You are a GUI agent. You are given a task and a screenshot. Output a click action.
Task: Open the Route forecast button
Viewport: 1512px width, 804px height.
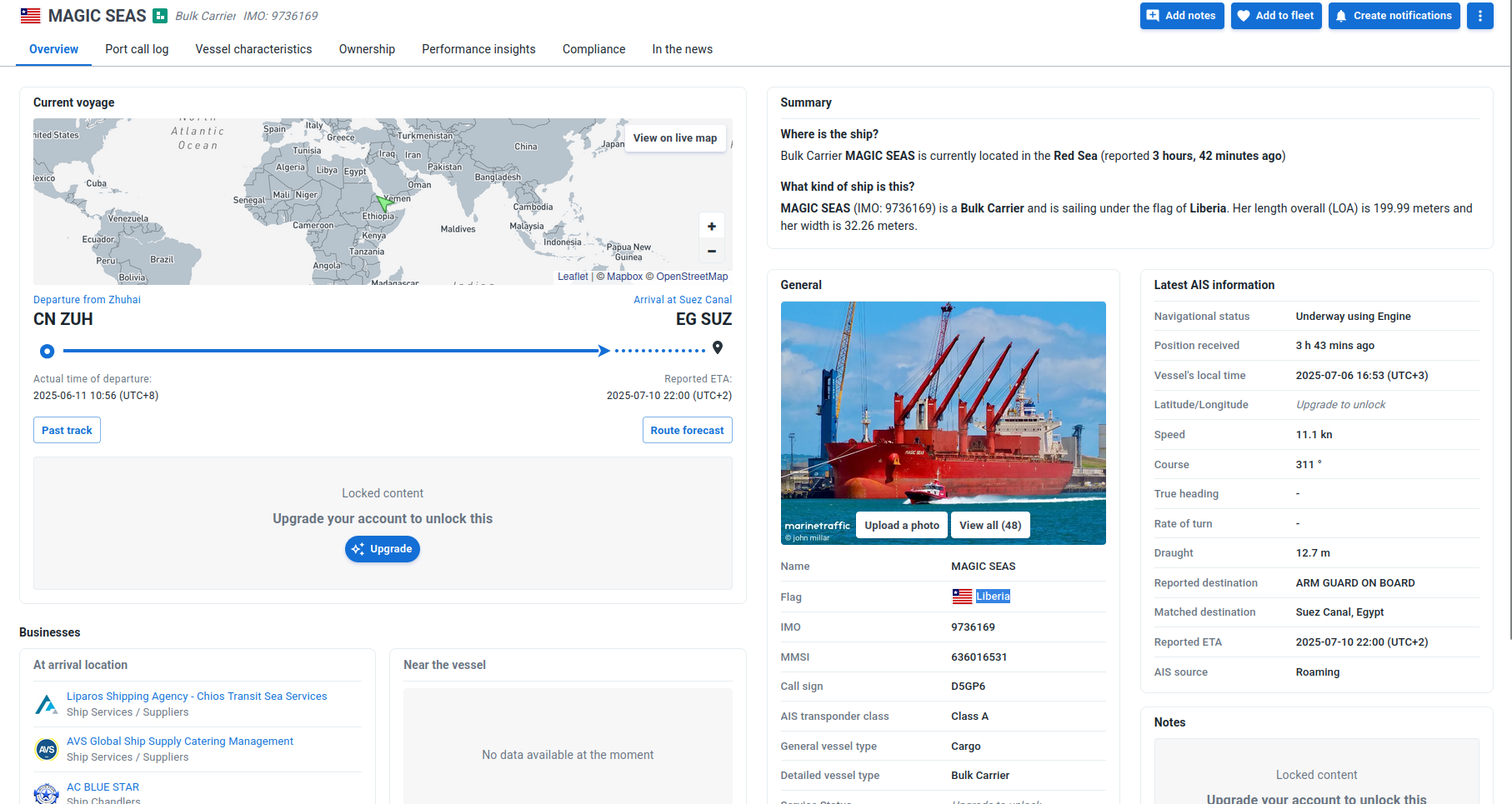687,430
